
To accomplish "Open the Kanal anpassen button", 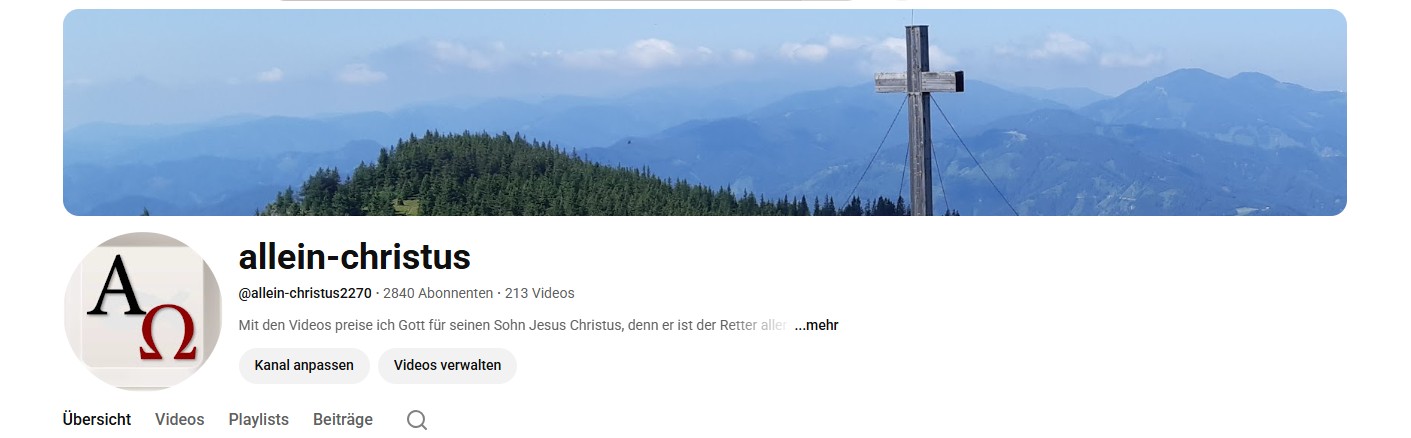I will pyautogui.click(x=304, y=366).
